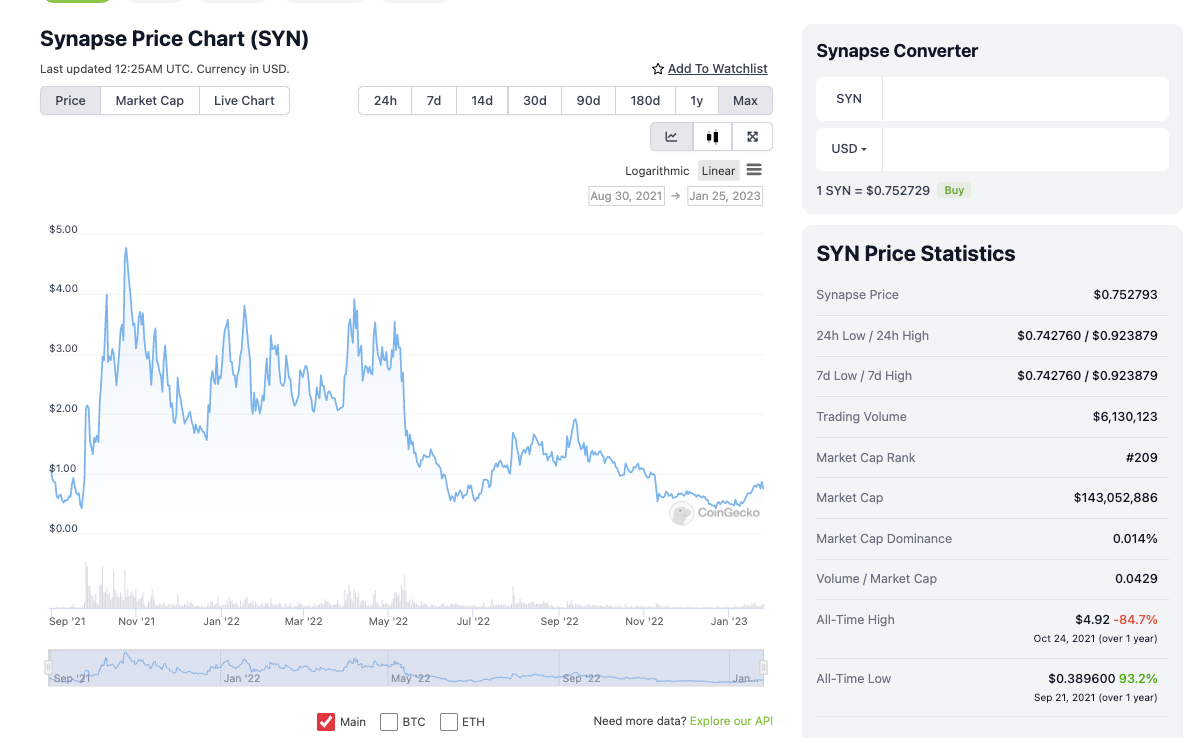The image size is (1203, 738).
Task: Click the 1 SYN = $0.752729 rate
Action: coord(873,190)
